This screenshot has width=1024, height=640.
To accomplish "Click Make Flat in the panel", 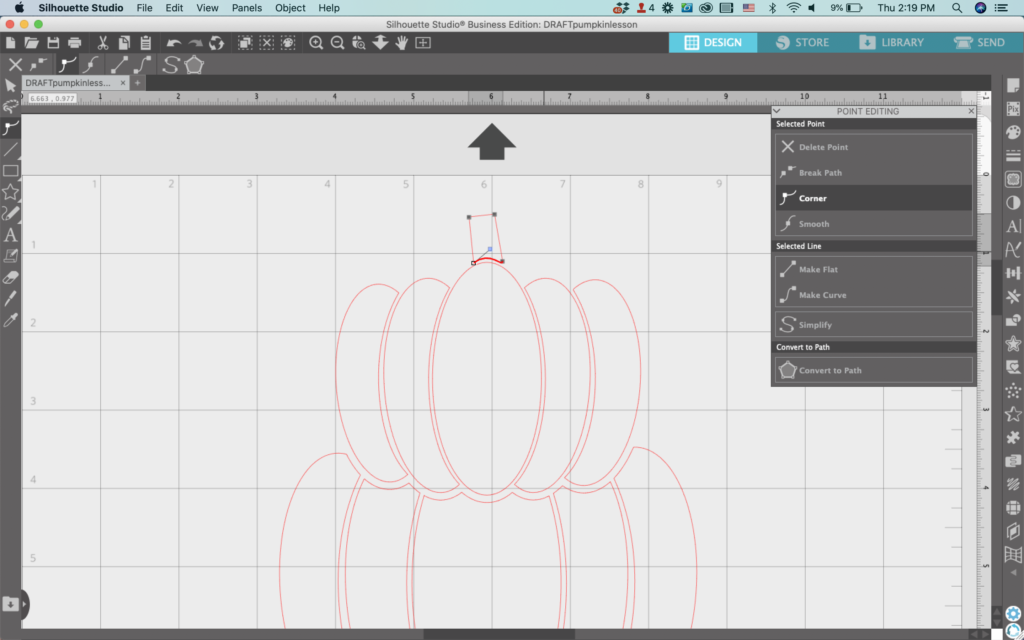I will click(x=874, y=269).
